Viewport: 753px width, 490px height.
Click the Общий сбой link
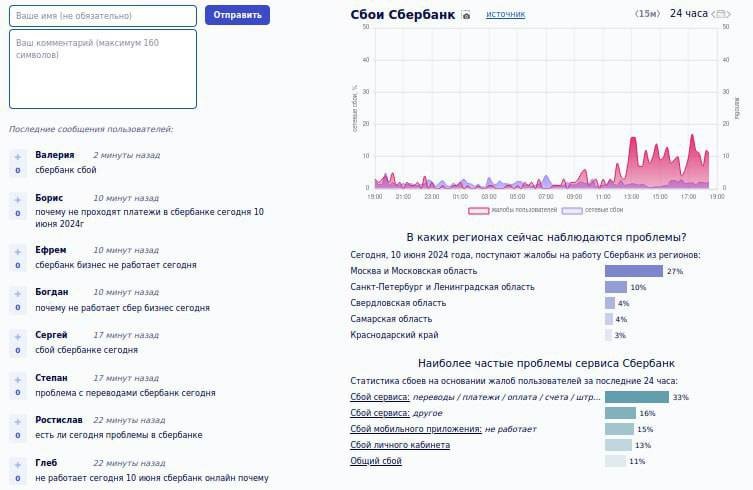point(376,461)
